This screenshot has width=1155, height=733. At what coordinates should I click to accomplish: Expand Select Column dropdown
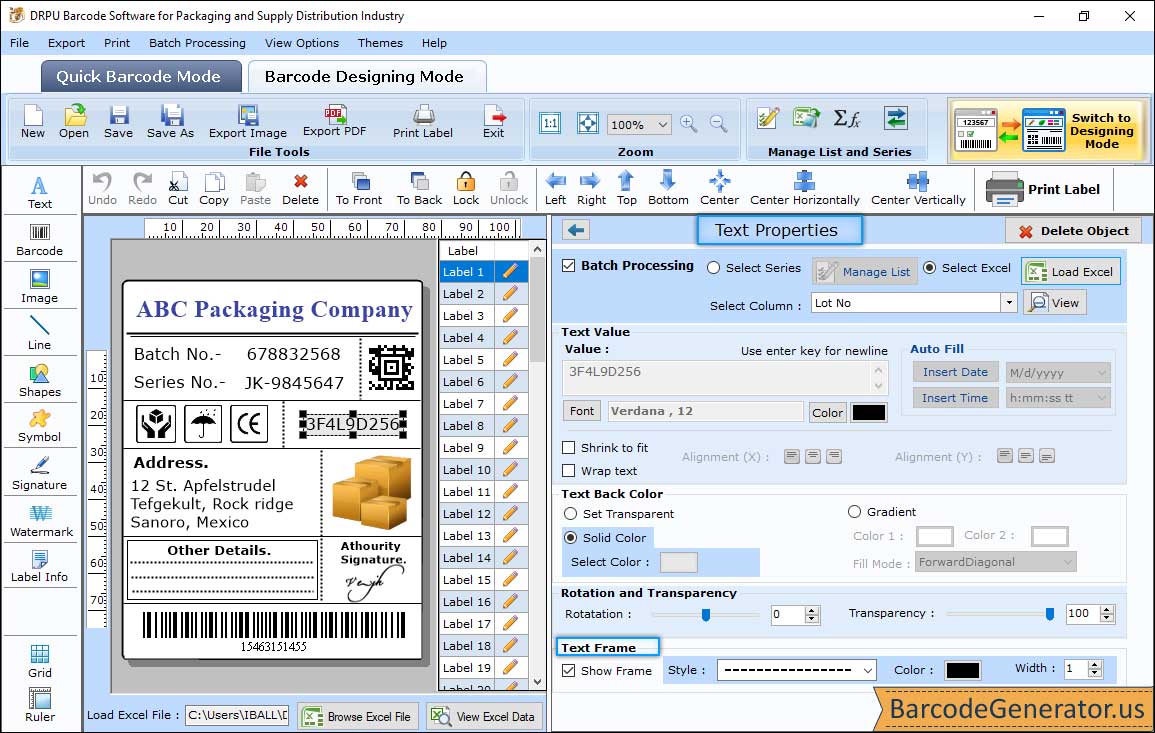pos(1008,303)
